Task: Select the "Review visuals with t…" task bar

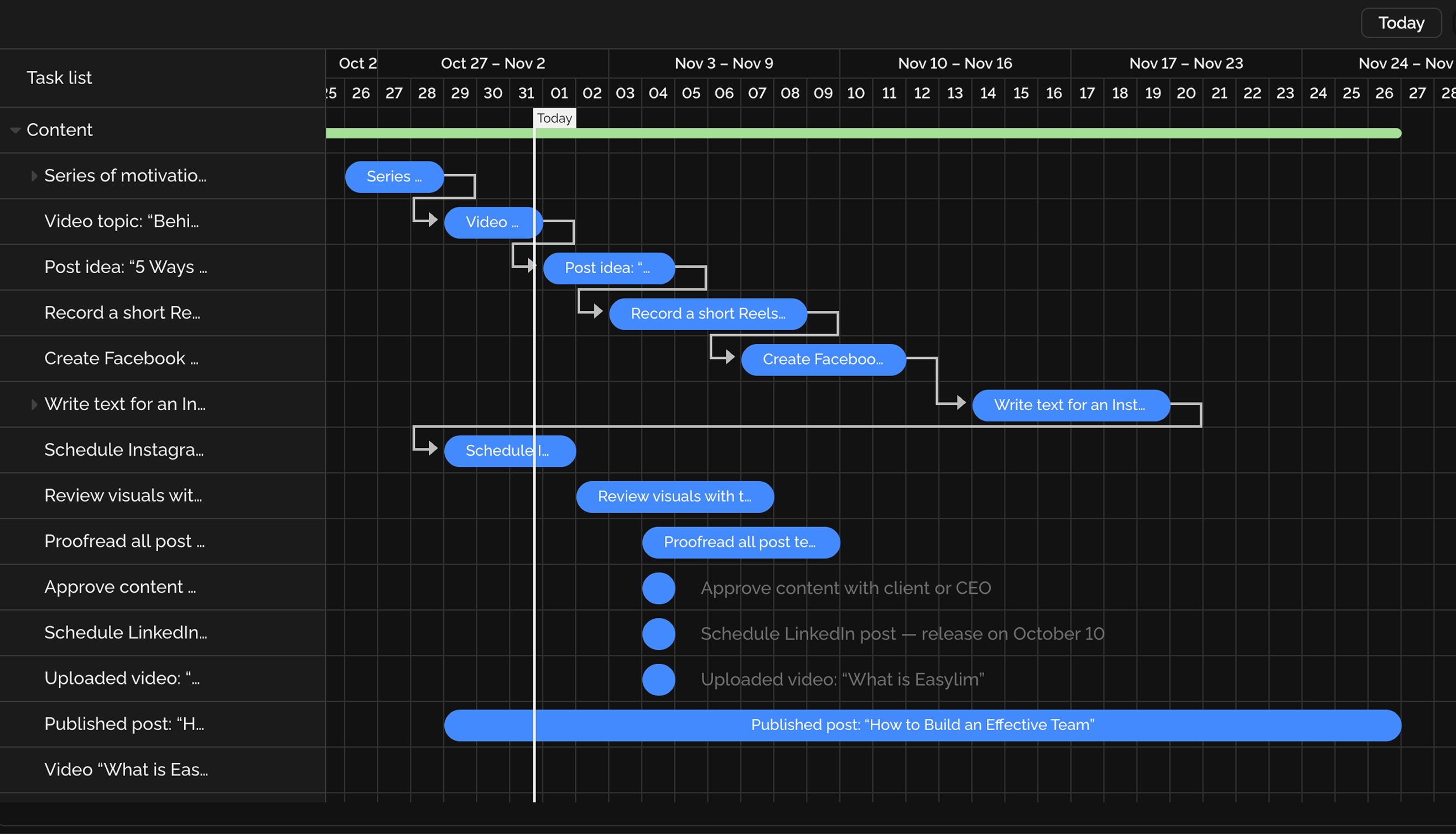Action: point(675,497)
